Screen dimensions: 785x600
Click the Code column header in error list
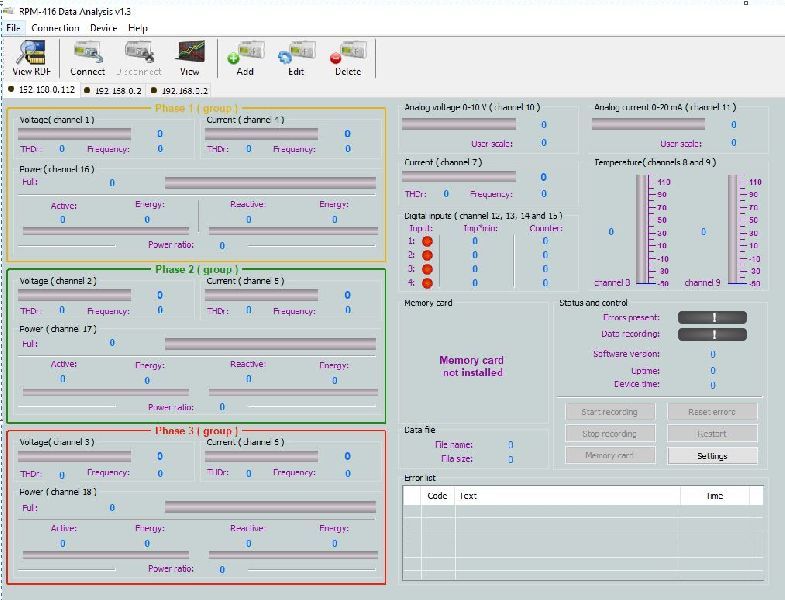click(x=437, y=495)
